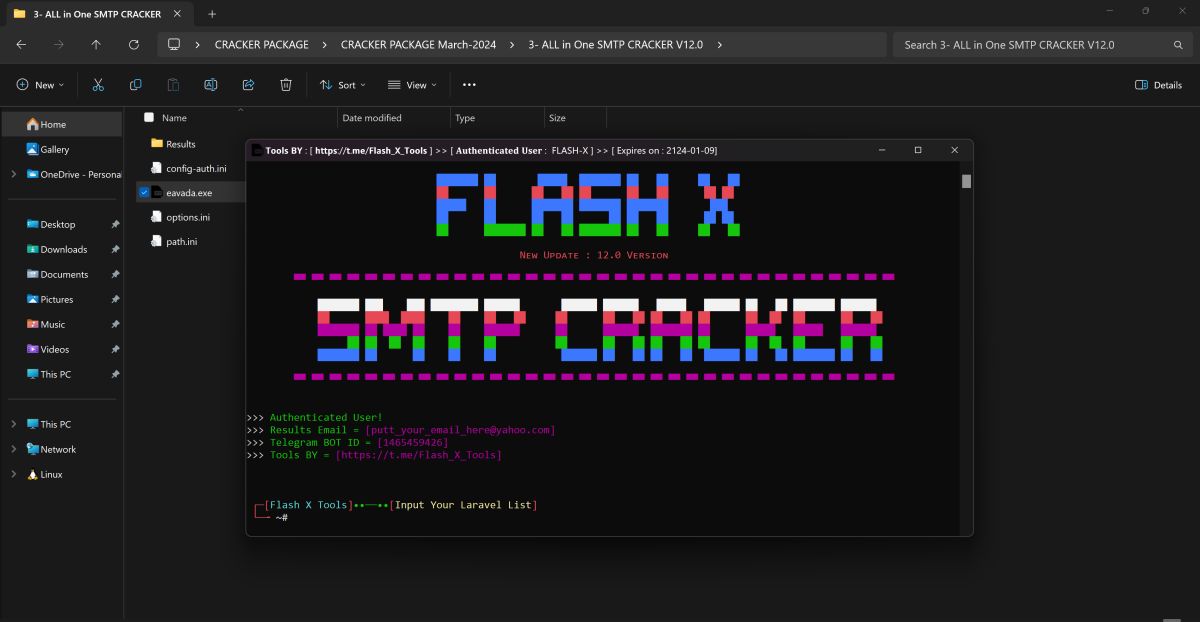Open the New dropdown menu

click(40, 85)
